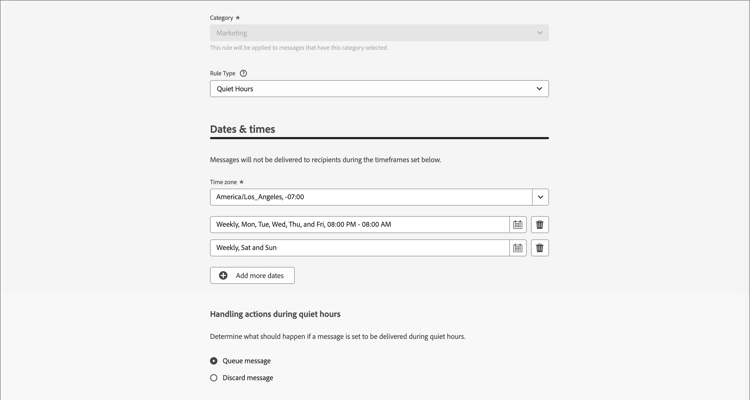This screenshot has width=750, height=400.
Task: Click the Rule Type chevron arrow
Action: [x=539, y=89]
